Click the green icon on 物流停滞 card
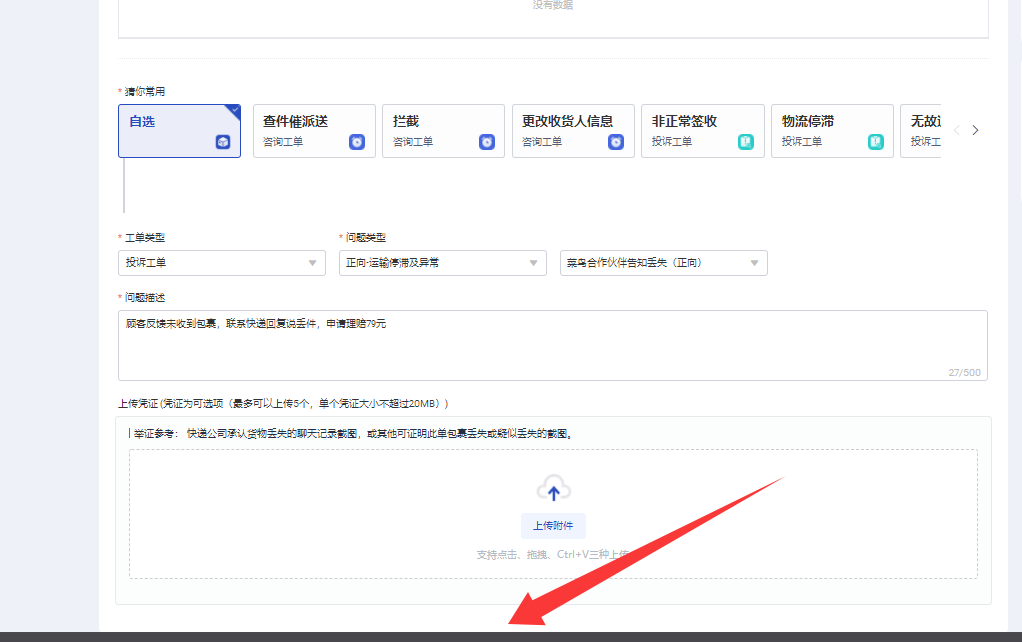The height and width of the screenshot is (642, 1022). 876,141
